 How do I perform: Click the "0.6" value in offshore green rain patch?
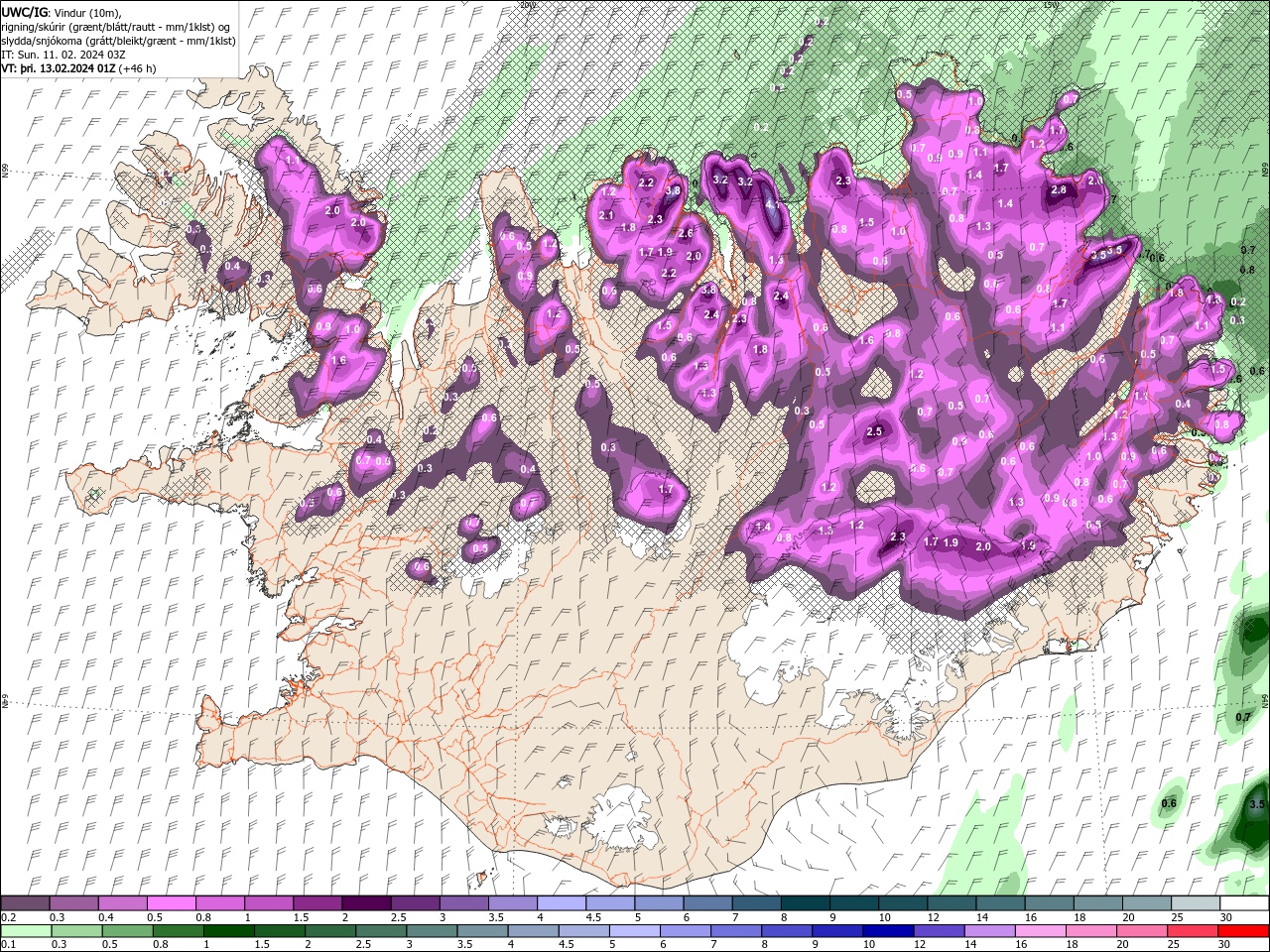(x=1169, y=803)
